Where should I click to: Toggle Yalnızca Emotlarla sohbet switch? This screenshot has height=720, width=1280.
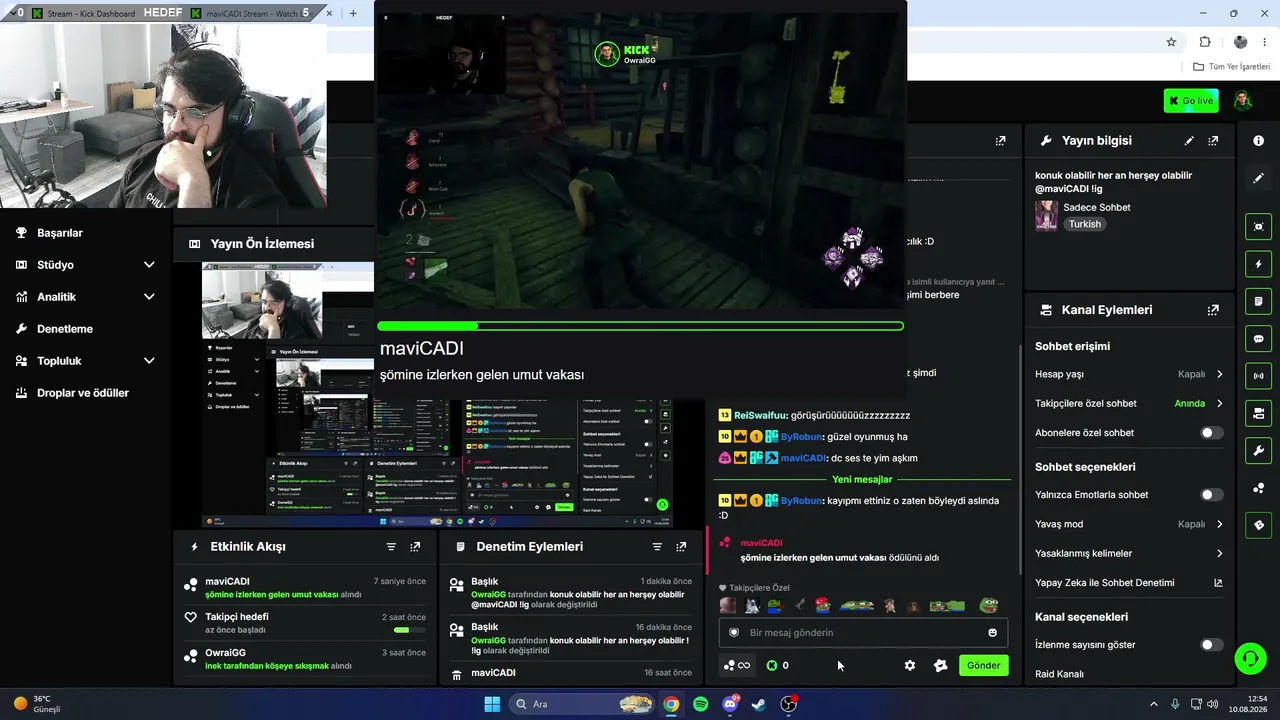point(1211,495)
